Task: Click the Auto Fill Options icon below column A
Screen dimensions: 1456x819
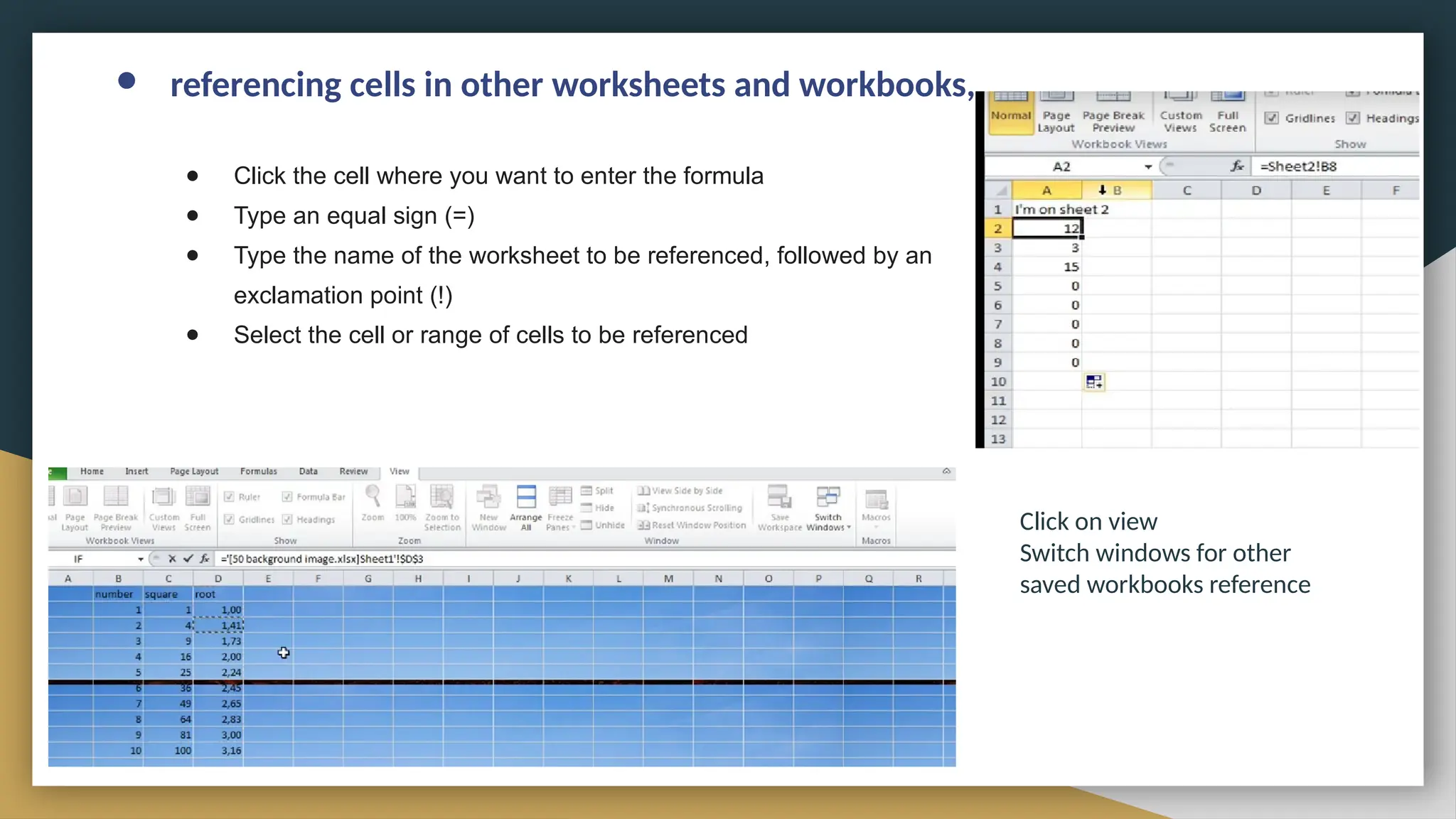Action: point(1094,382)
